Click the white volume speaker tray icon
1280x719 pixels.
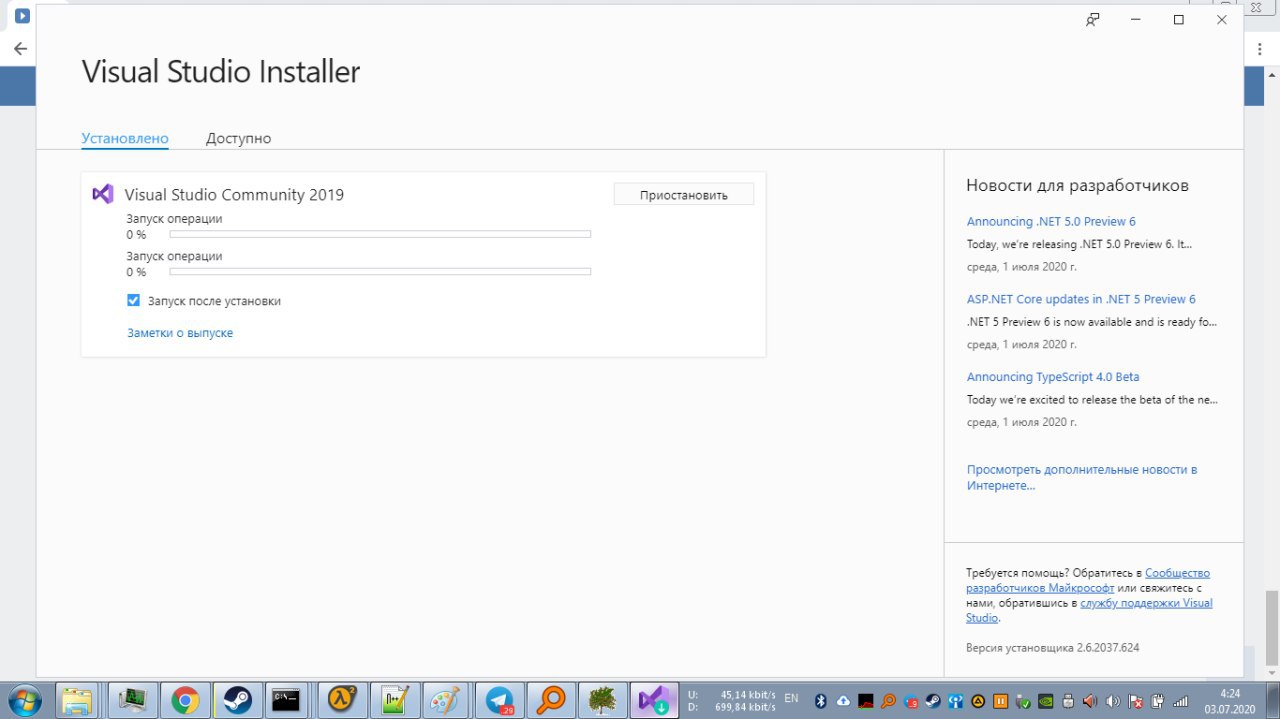(1112, 701)
